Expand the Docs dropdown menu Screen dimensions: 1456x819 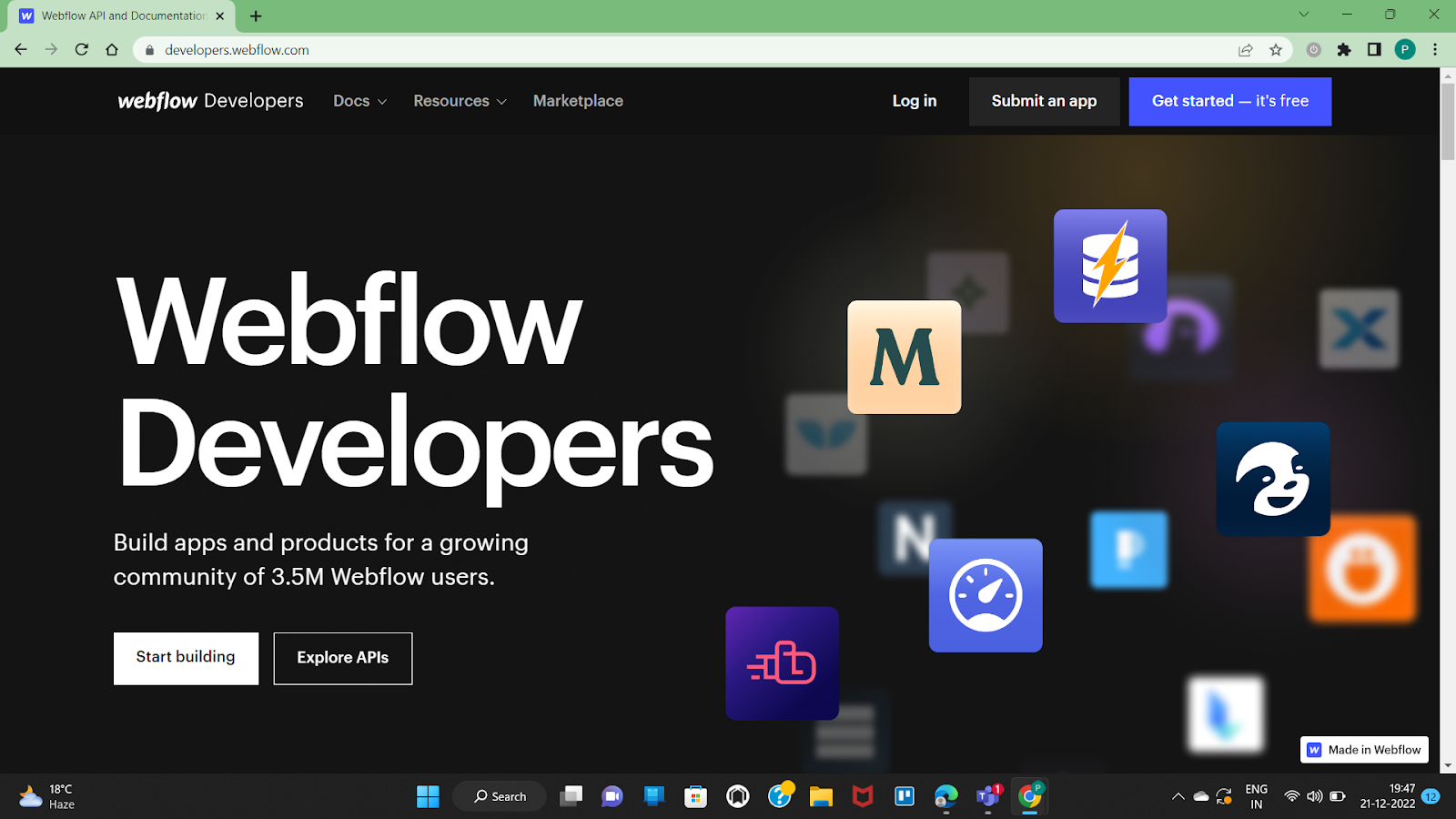point(360,101)
